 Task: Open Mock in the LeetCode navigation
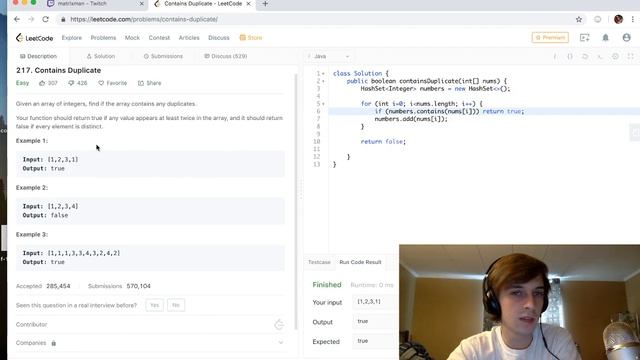click(x=132, y=38)
